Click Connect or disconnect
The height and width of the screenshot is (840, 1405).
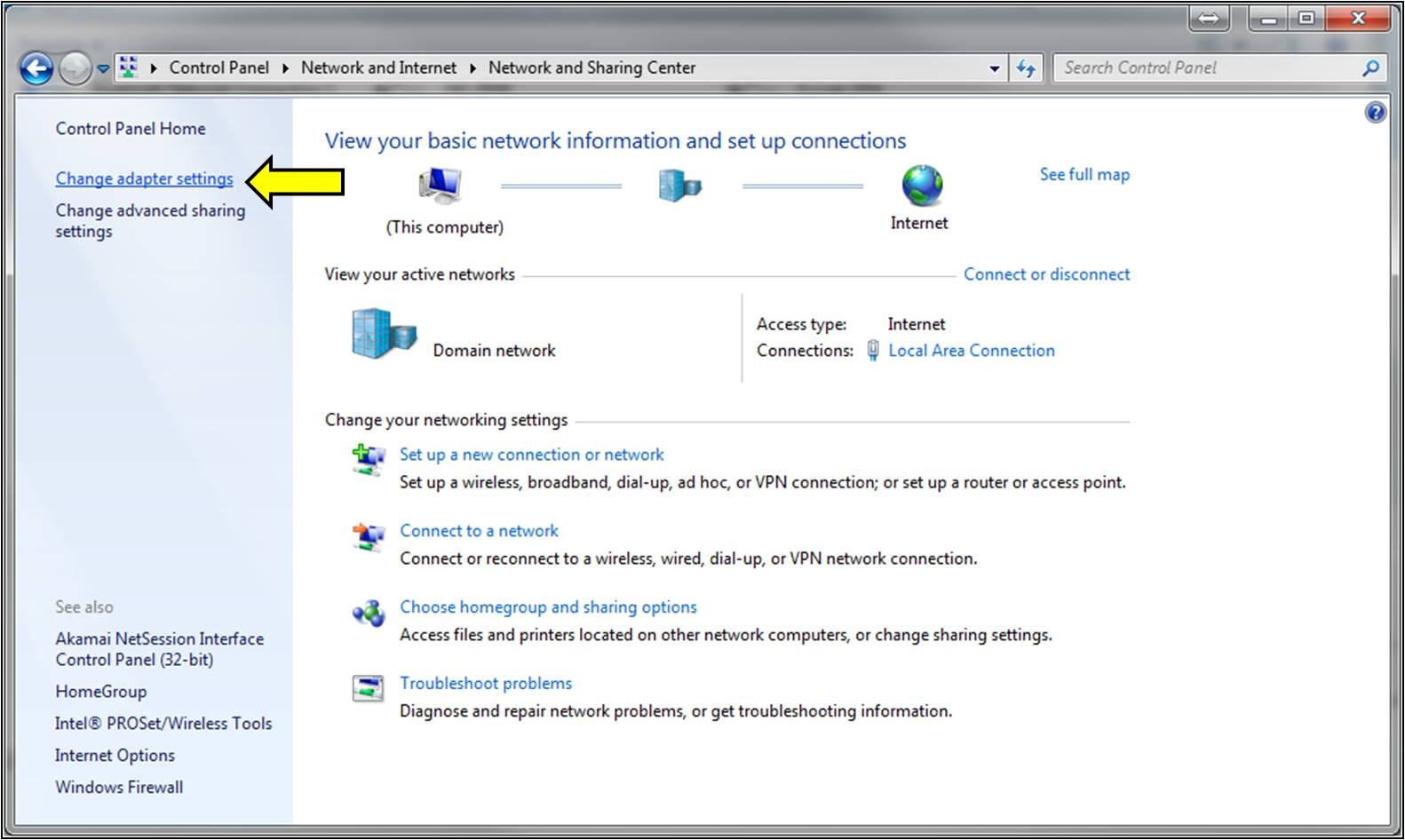(1046, 274)
